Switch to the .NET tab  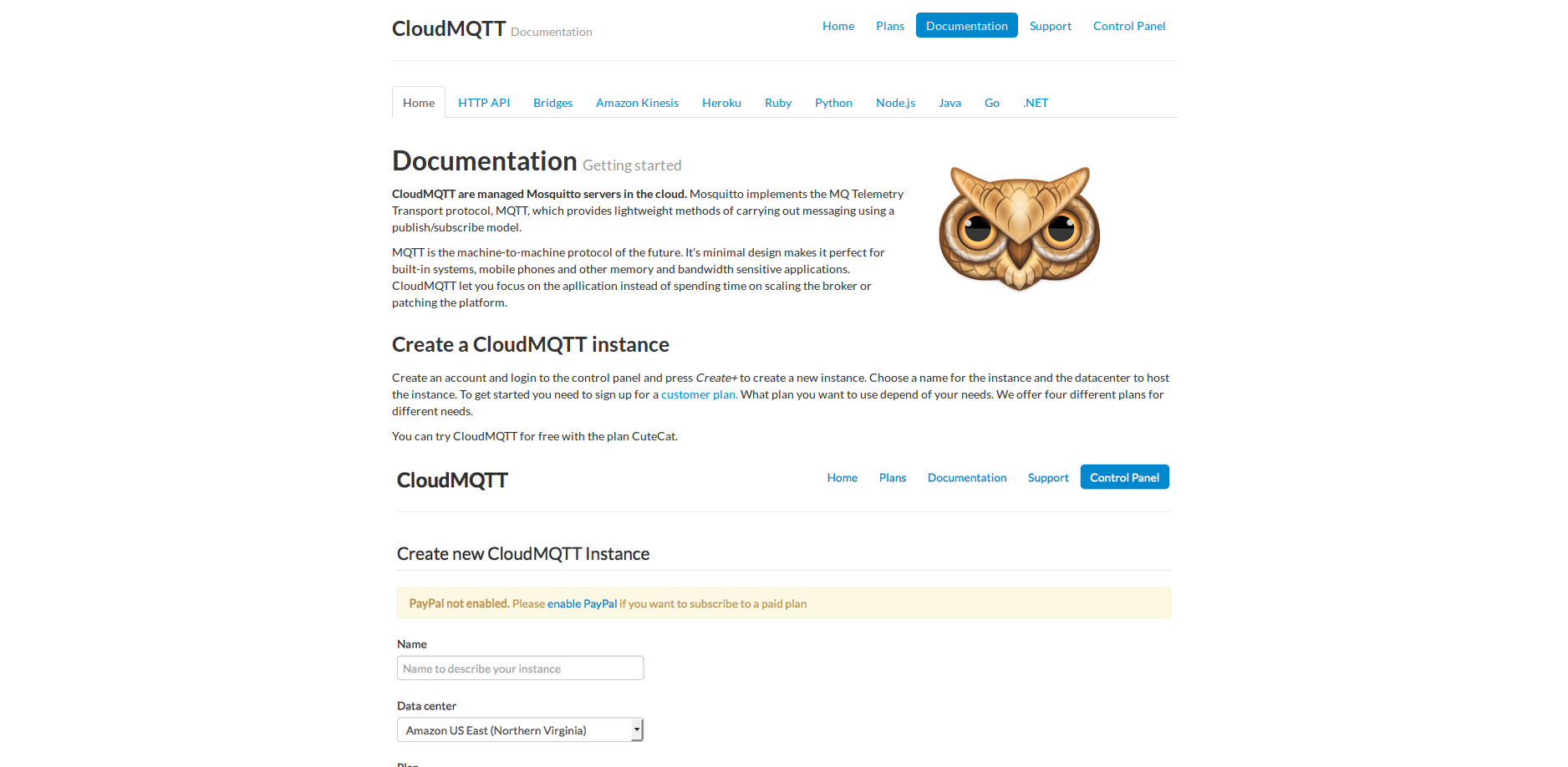coord(1036,103)
